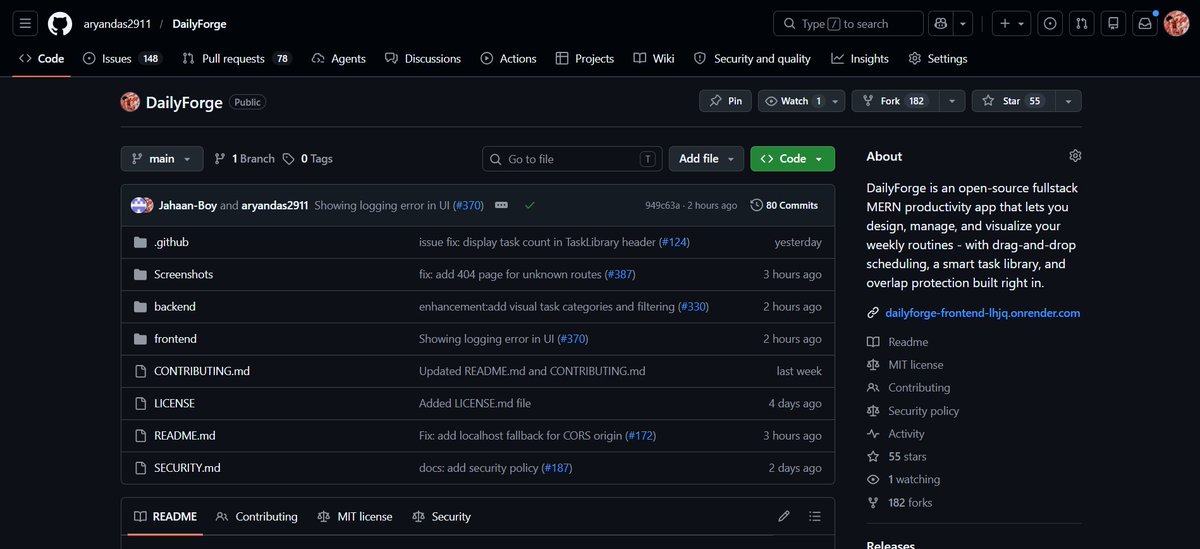Open the Actions tab

click(508, 59)
